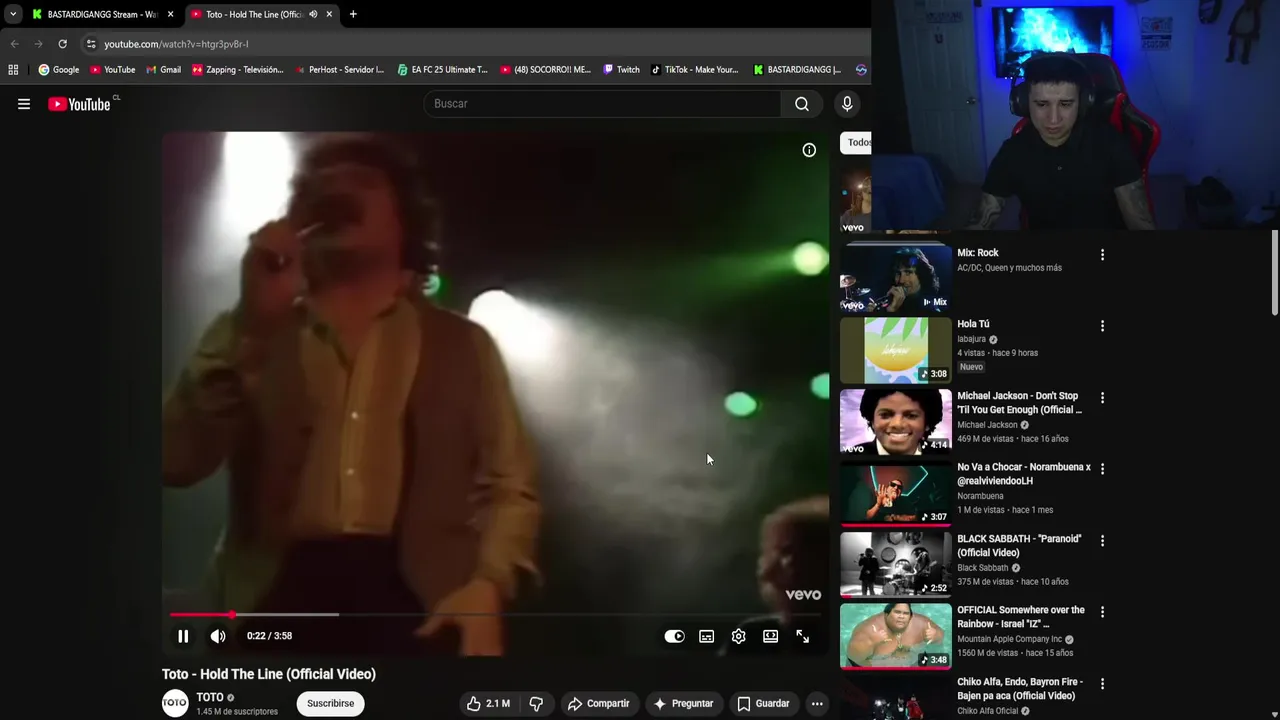
Task: Open the PerHost - Servidor bookmark
Action: pyautogui.click(x=340, y=70)
